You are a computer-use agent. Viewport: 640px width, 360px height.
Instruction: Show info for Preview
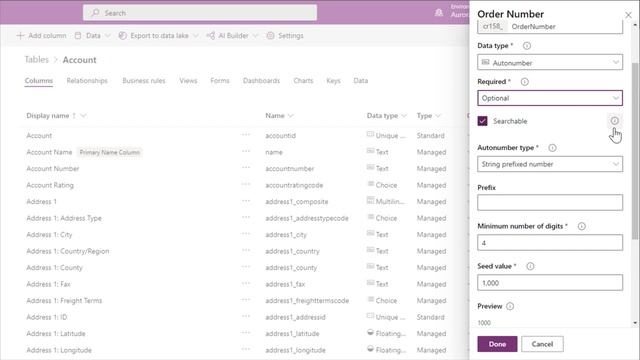(510, 306)
